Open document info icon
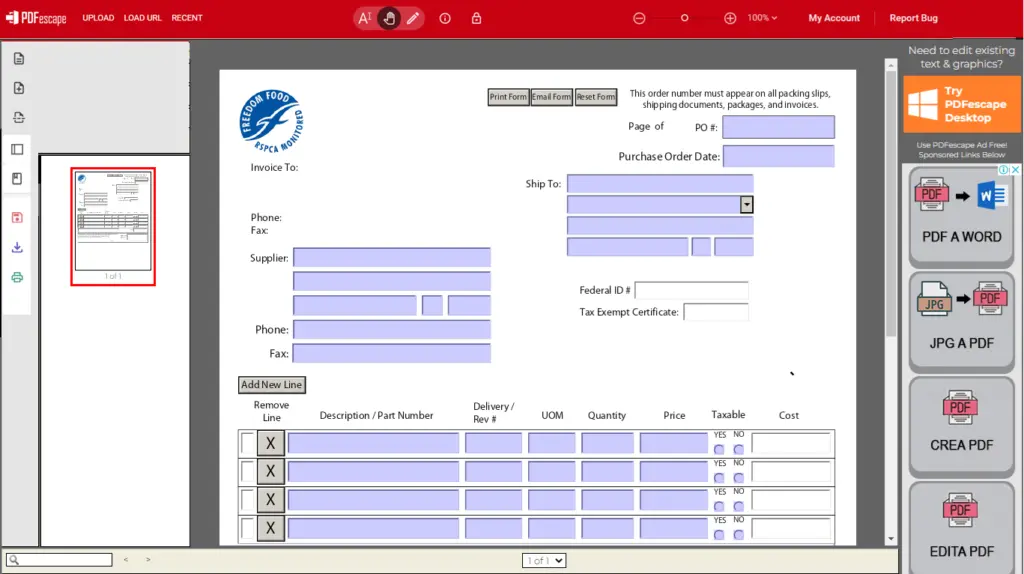The image size is (1024, 574). pyautogui.click(x=445, y=18)
